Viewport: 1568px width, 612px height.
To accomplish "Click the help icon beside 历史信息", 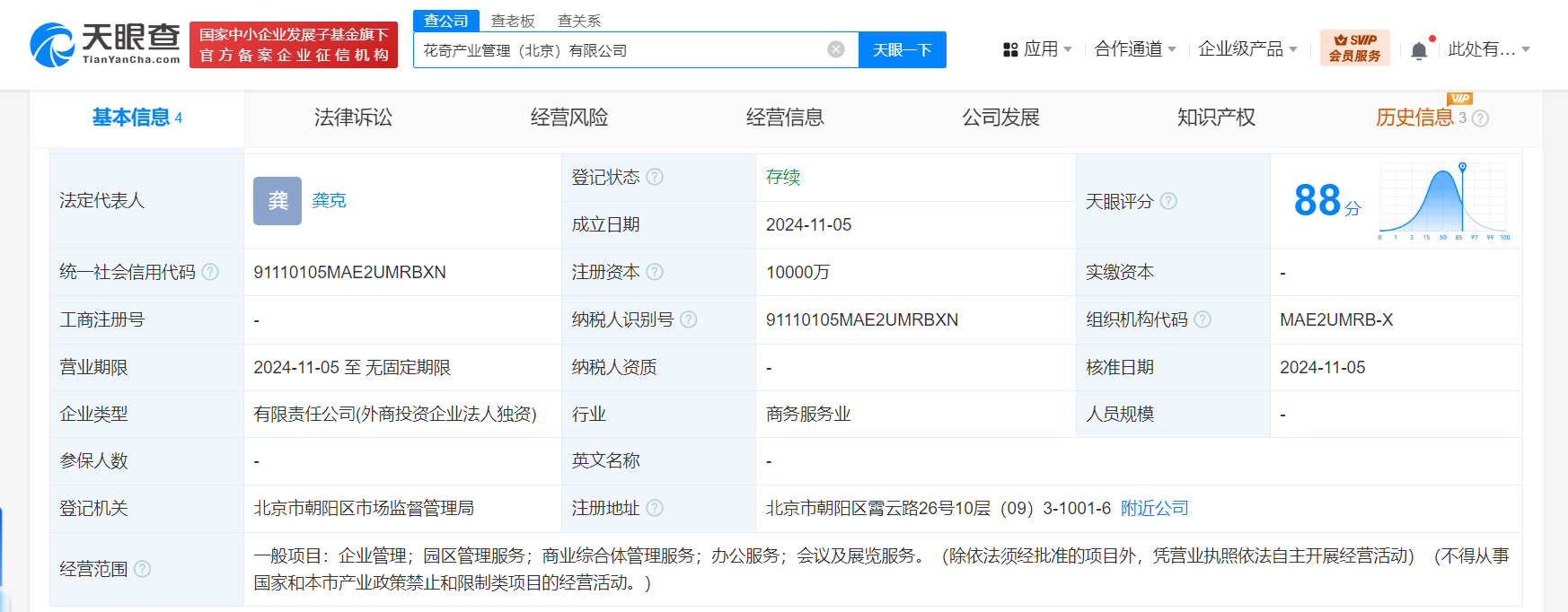I will [1481, 118].
